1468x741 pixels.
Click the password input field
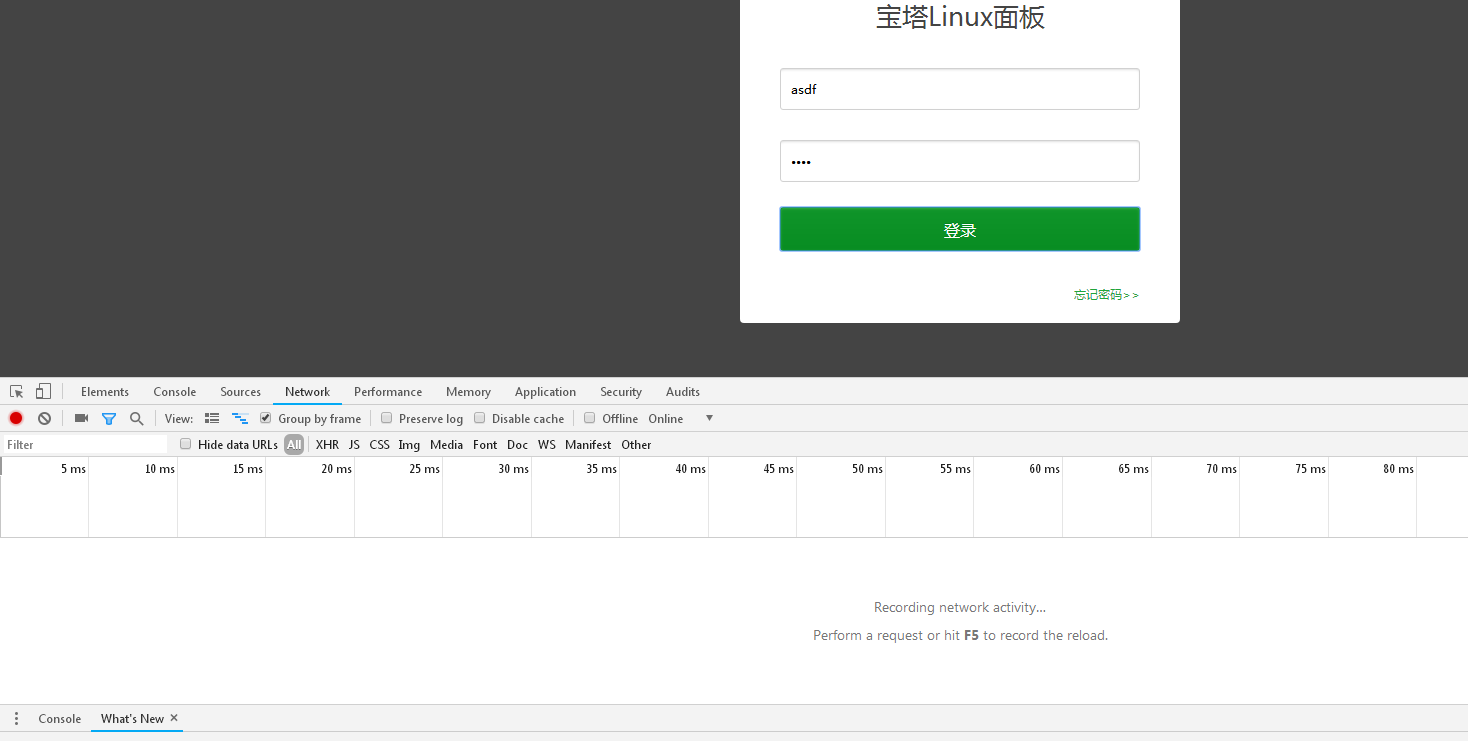[960, 161]
